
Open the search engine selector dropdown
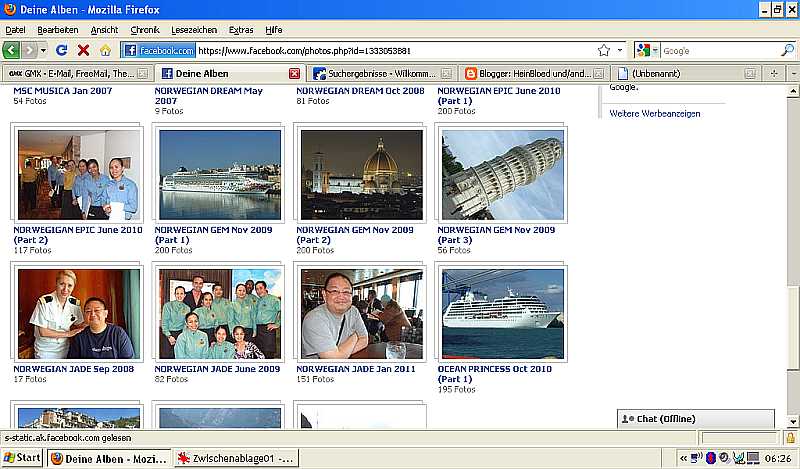pyautogui.click(x=647, y=50)
